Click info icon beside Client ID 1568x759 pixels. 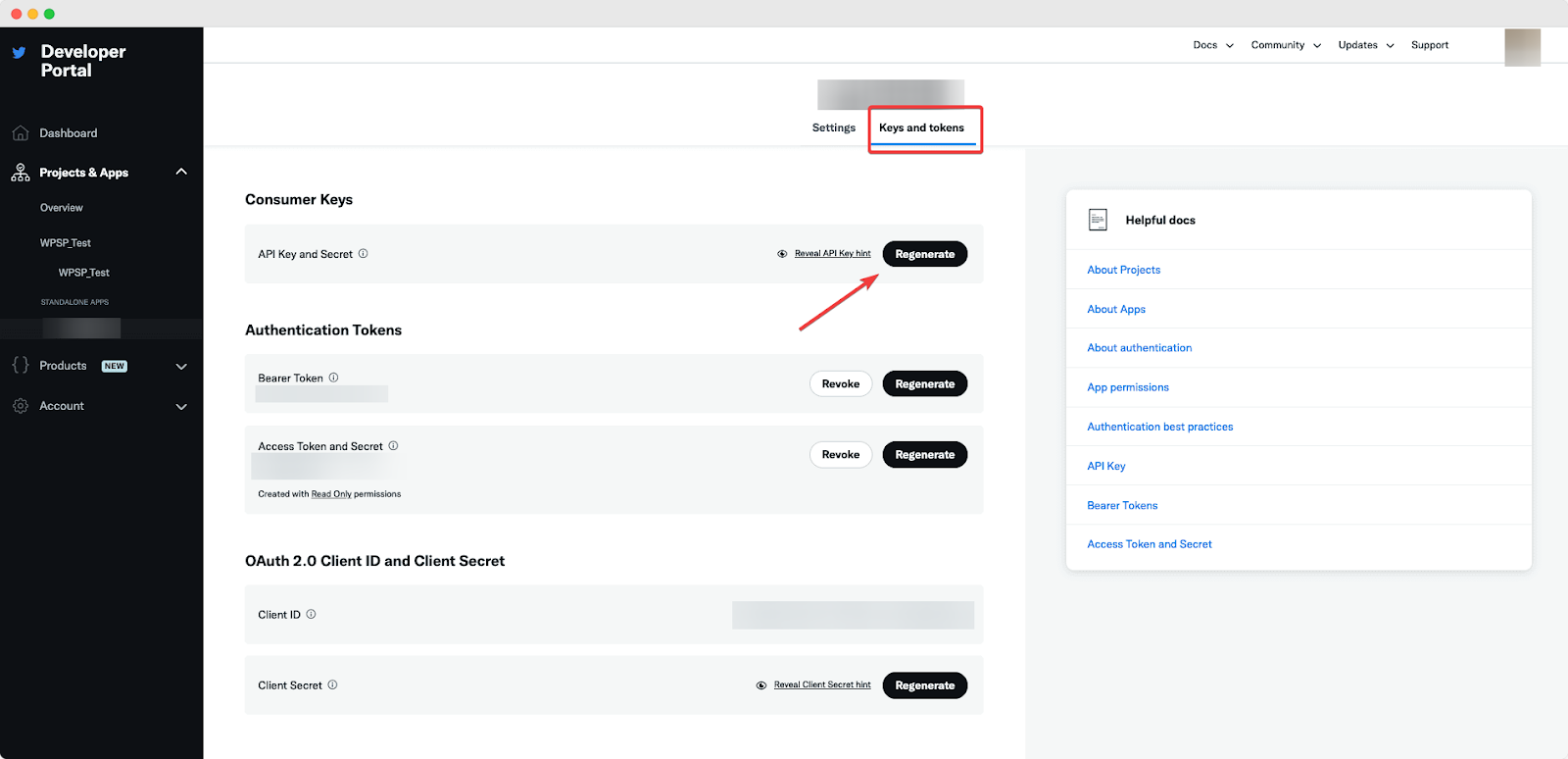point(311,614)
